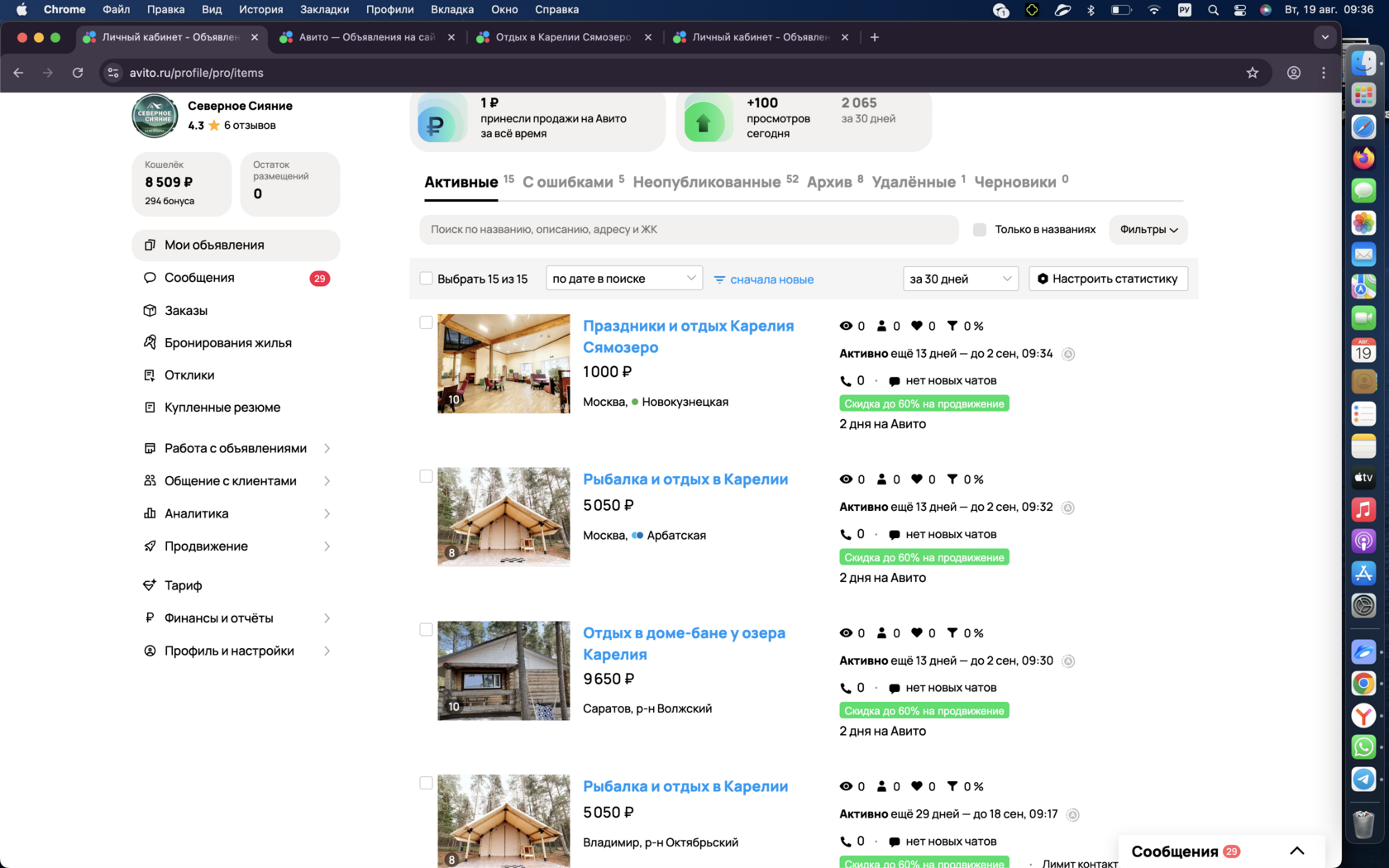Click the Северное Сияние profile avatar

[x=155, y=115]
